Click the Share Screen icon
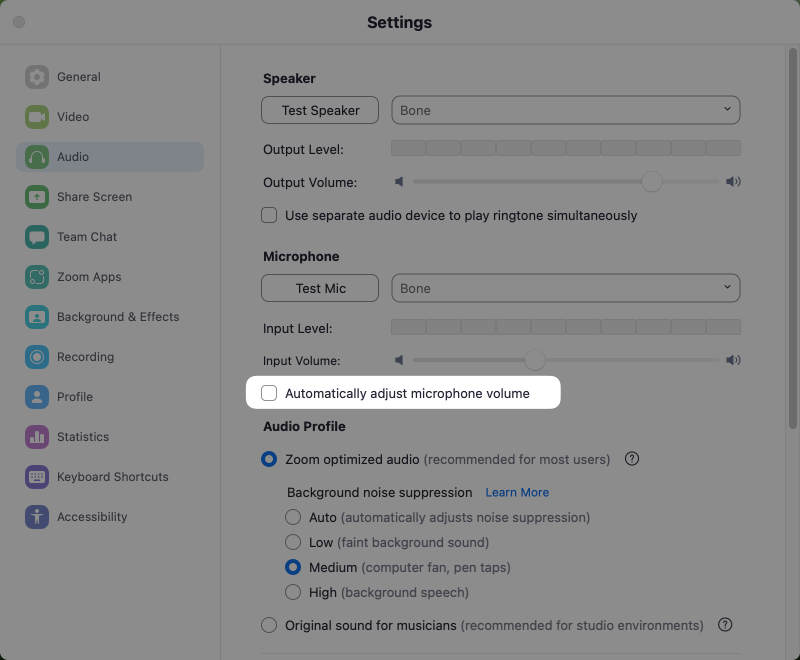Viewport: 800px width, 660px height. click(x=37, y=197)
